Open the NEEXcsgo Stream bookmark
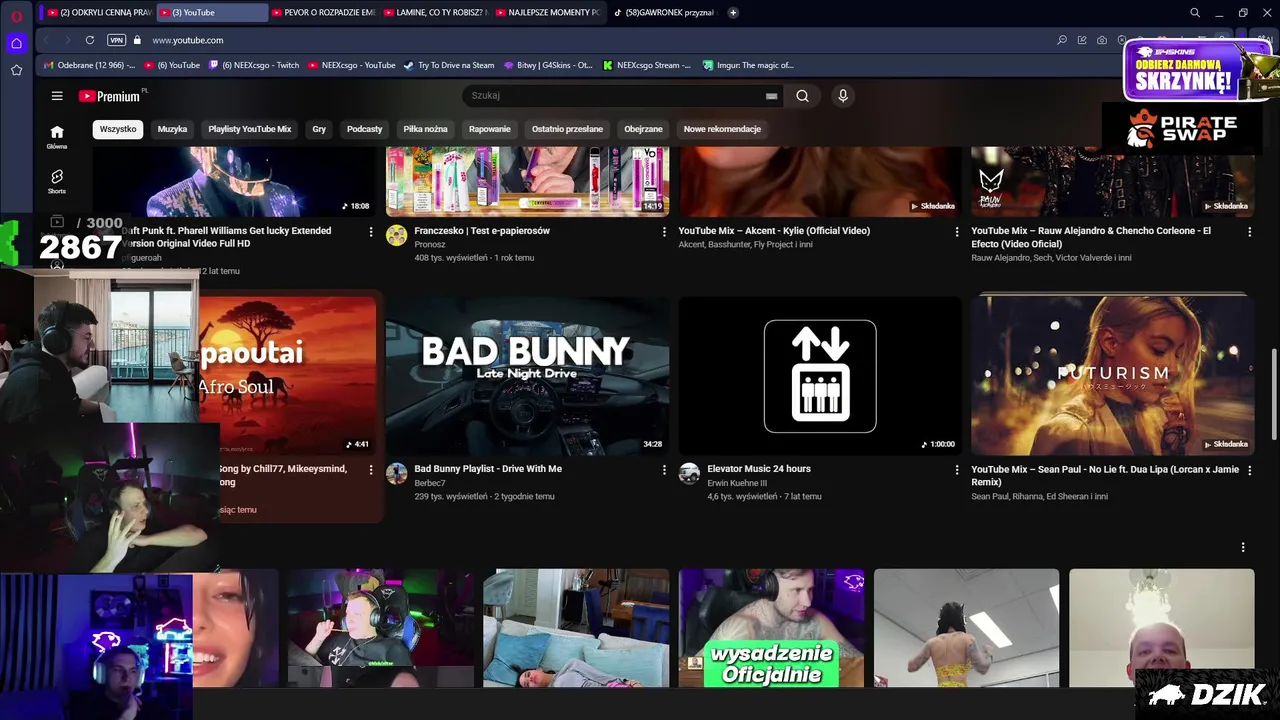The width and height of the screenshot is (1280, 720). coord(647,65)
